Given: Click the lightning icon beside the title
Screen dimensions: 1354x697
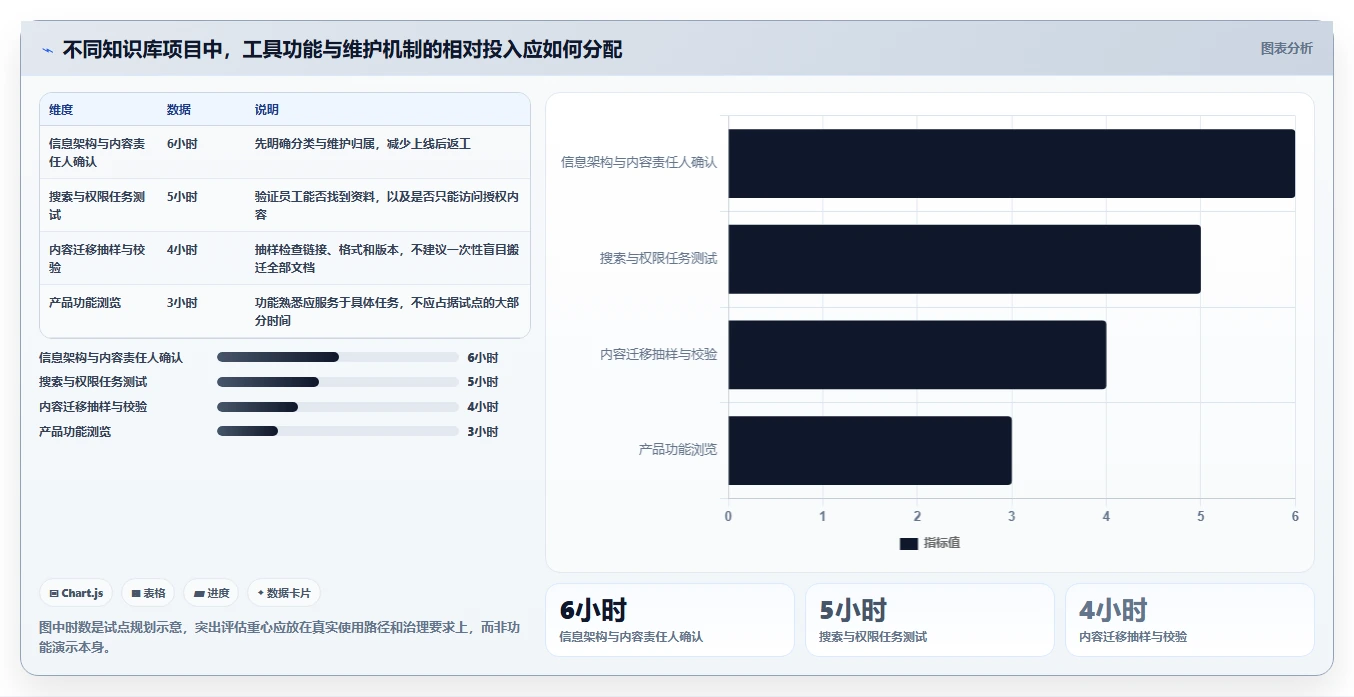Looking at the screenshot, I should (x=47, y=50).
